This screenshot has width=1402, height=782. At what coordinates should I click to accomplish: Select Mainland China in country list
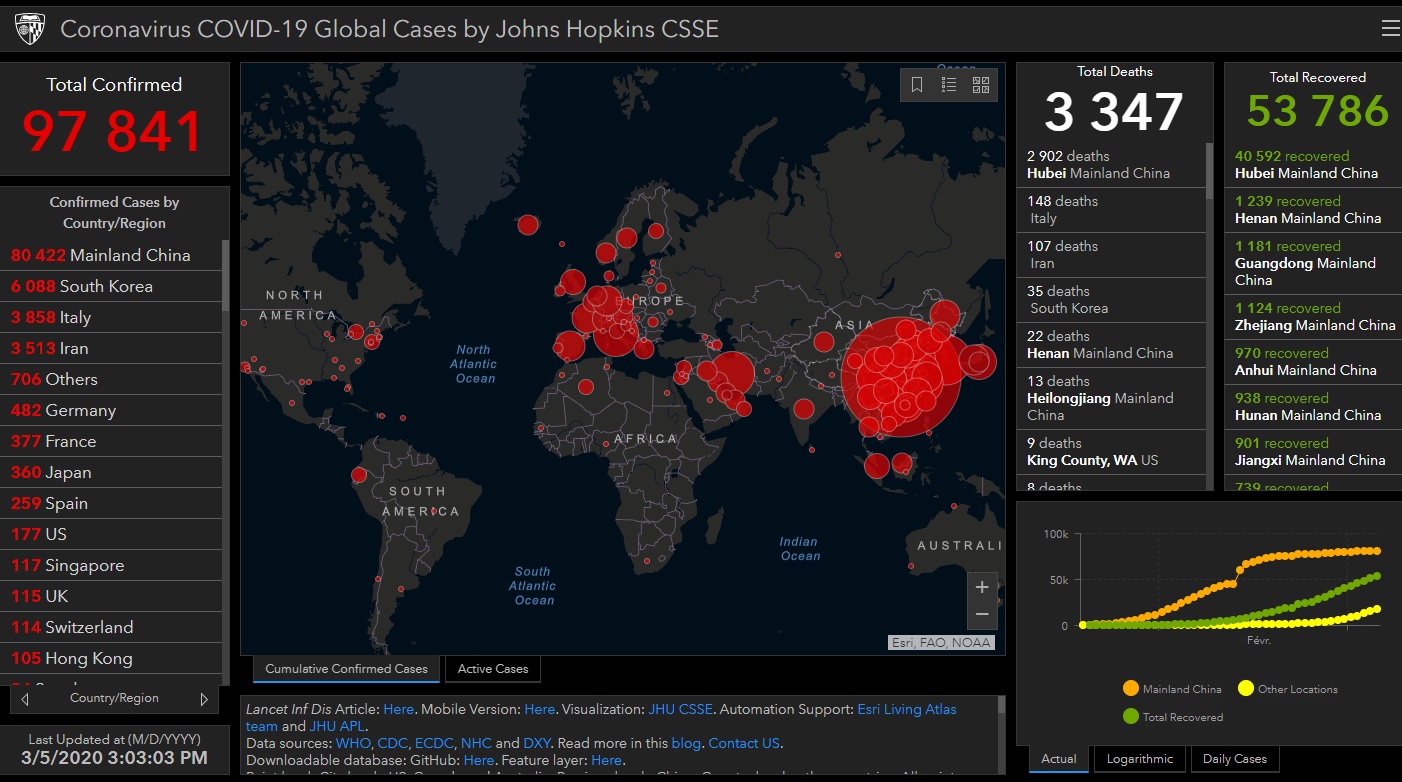pos(111,255)
